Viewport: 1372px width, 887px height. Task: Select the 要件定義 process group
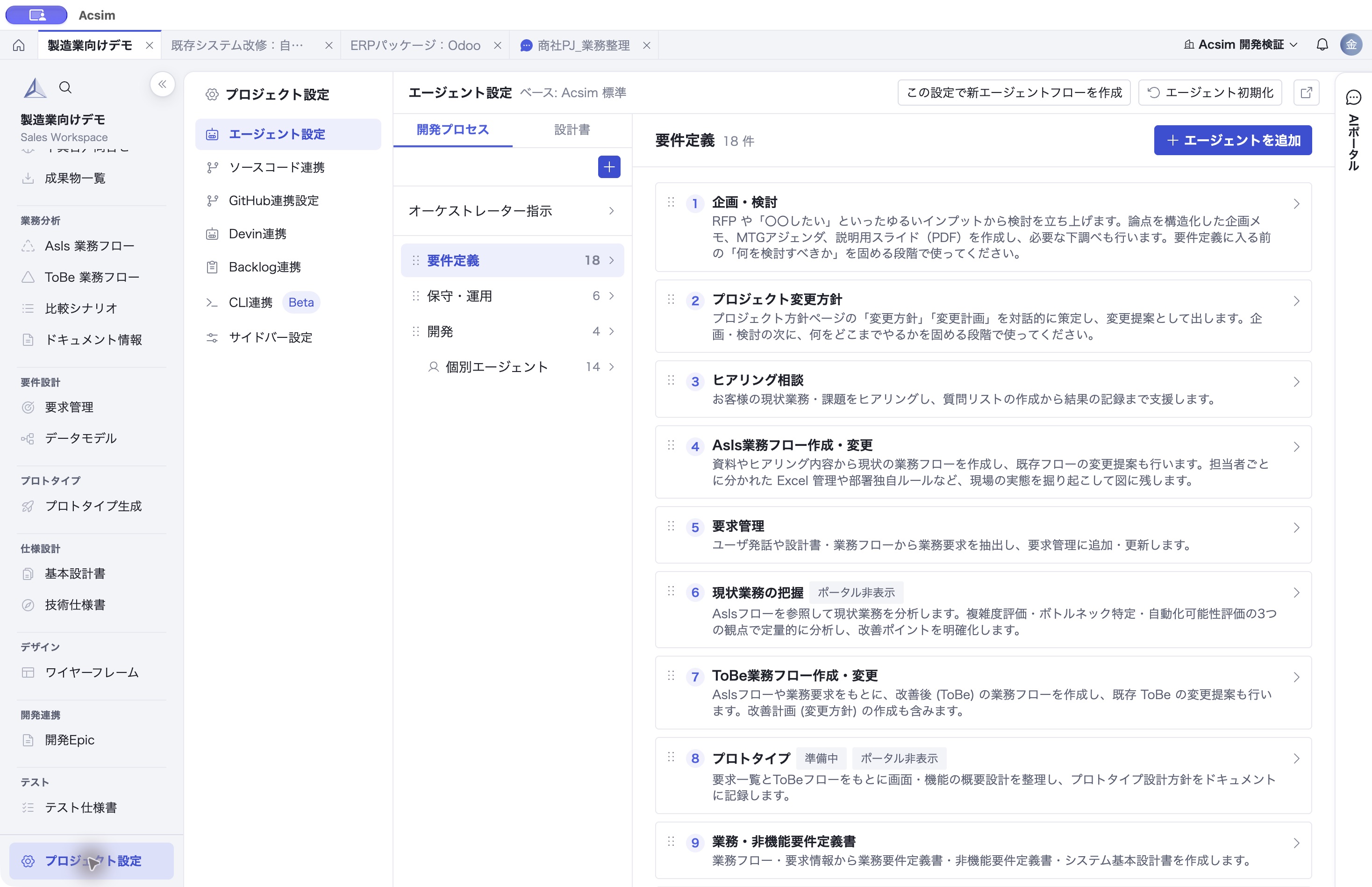pos(512,260)
